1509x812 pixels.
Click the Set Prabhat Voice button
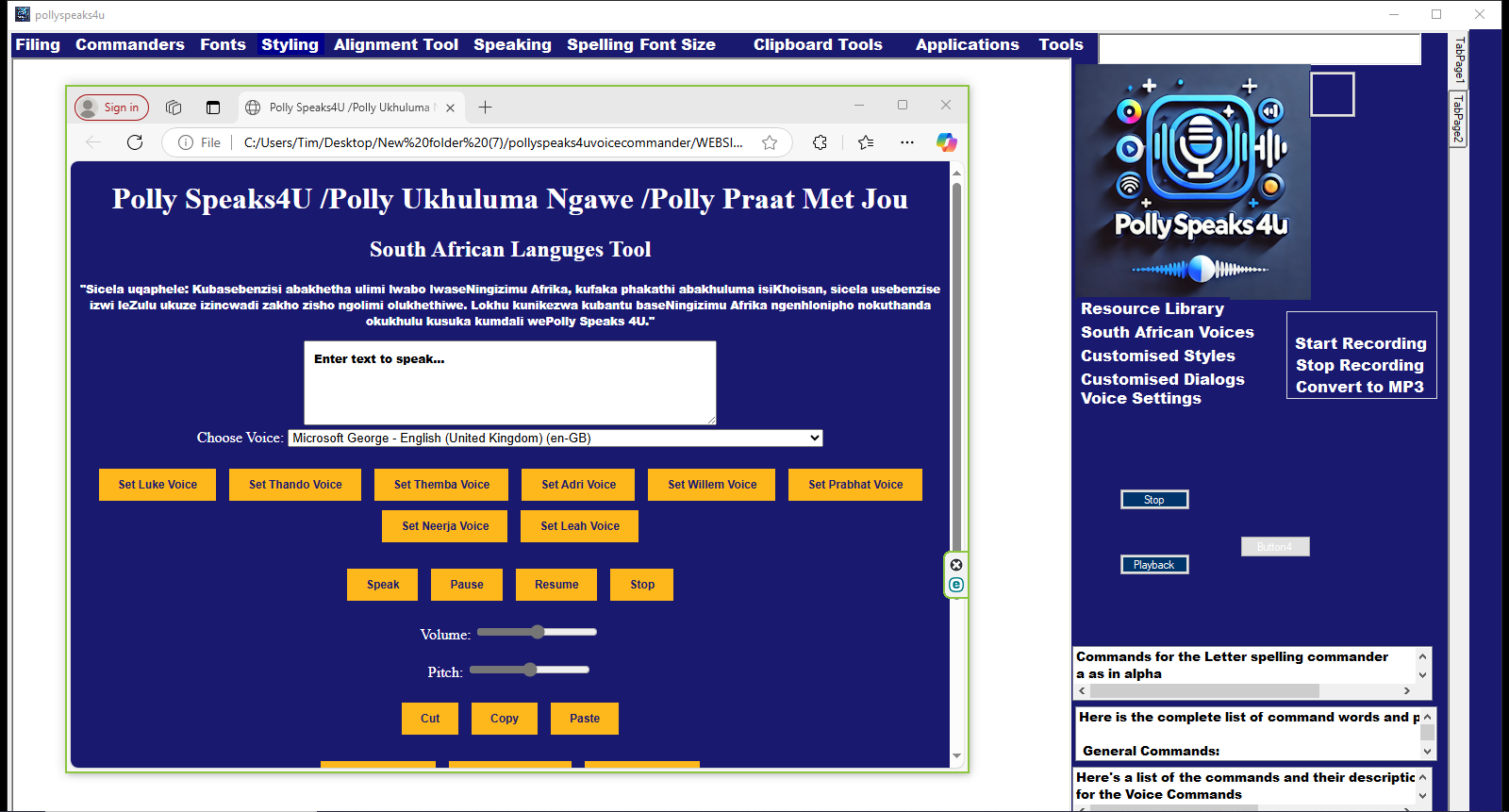[855, 485]
